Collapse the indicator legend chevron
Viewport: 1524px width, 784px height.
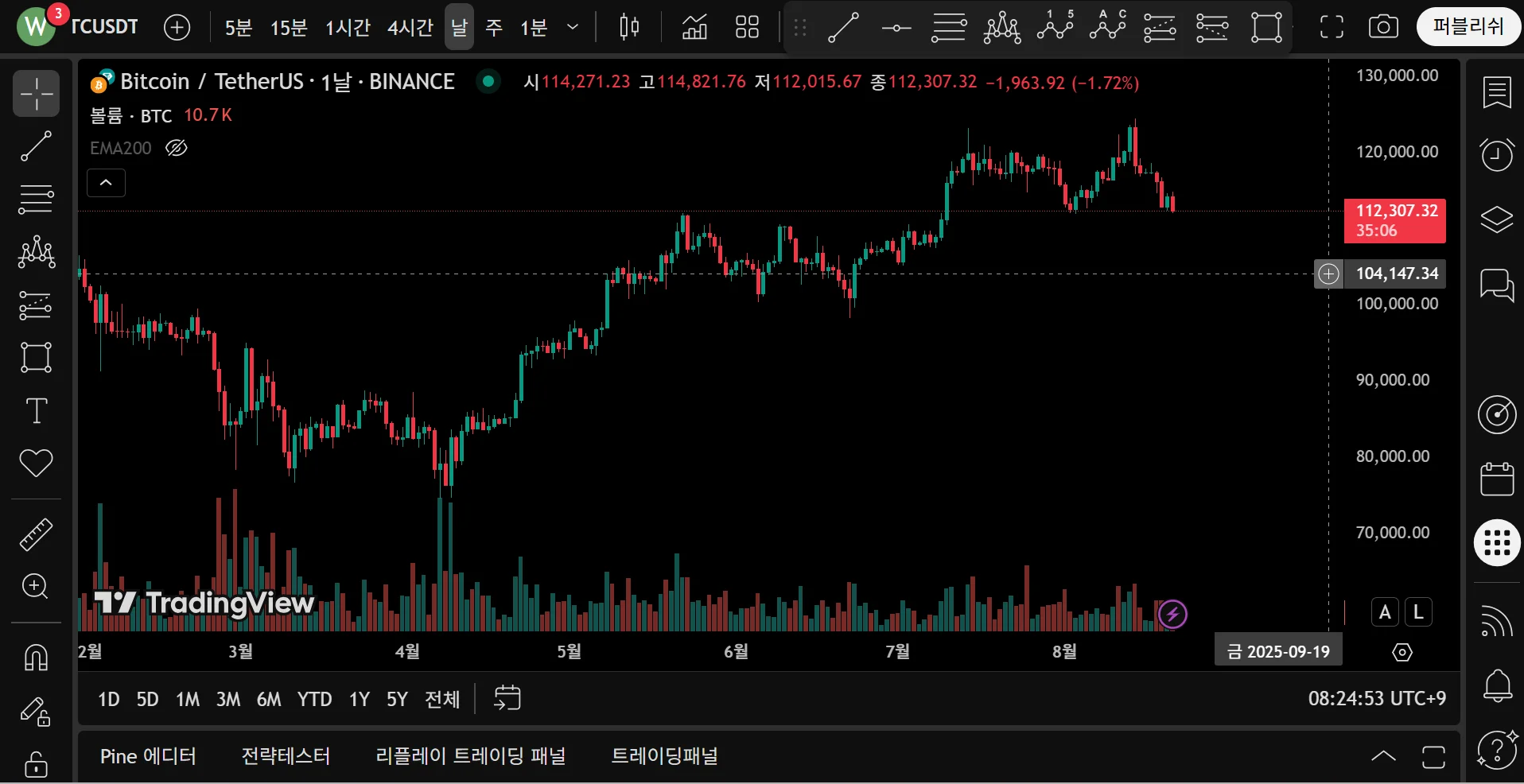(106, 183)
